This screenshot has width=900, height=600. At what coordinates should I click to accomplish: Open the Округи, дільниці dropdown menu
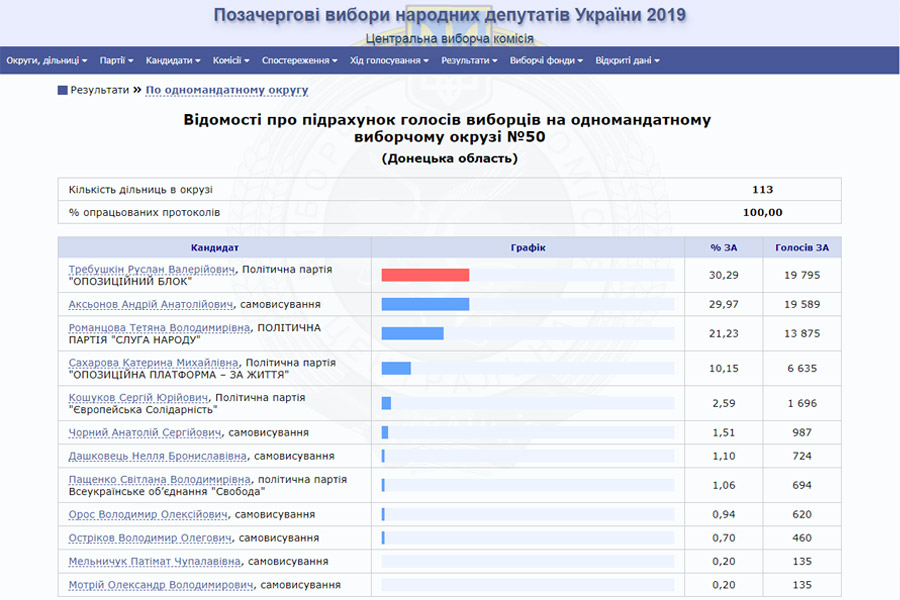(x=46, y=60)
